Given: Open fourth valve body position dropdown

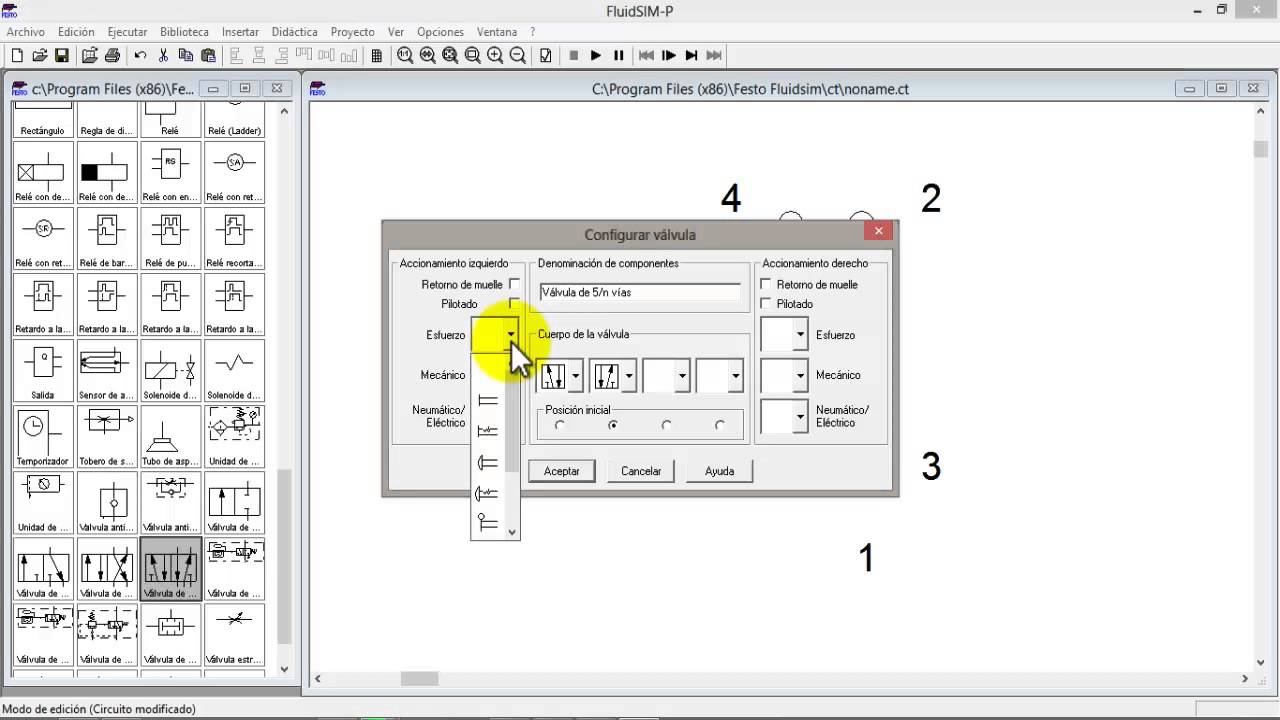Looking at the screenshot, I should 736,376.
